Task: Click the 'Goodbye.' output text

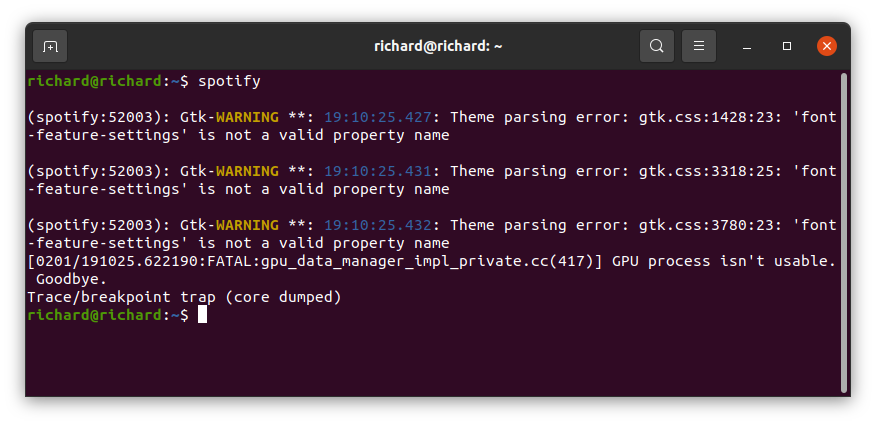Action: tap(71, 279)
